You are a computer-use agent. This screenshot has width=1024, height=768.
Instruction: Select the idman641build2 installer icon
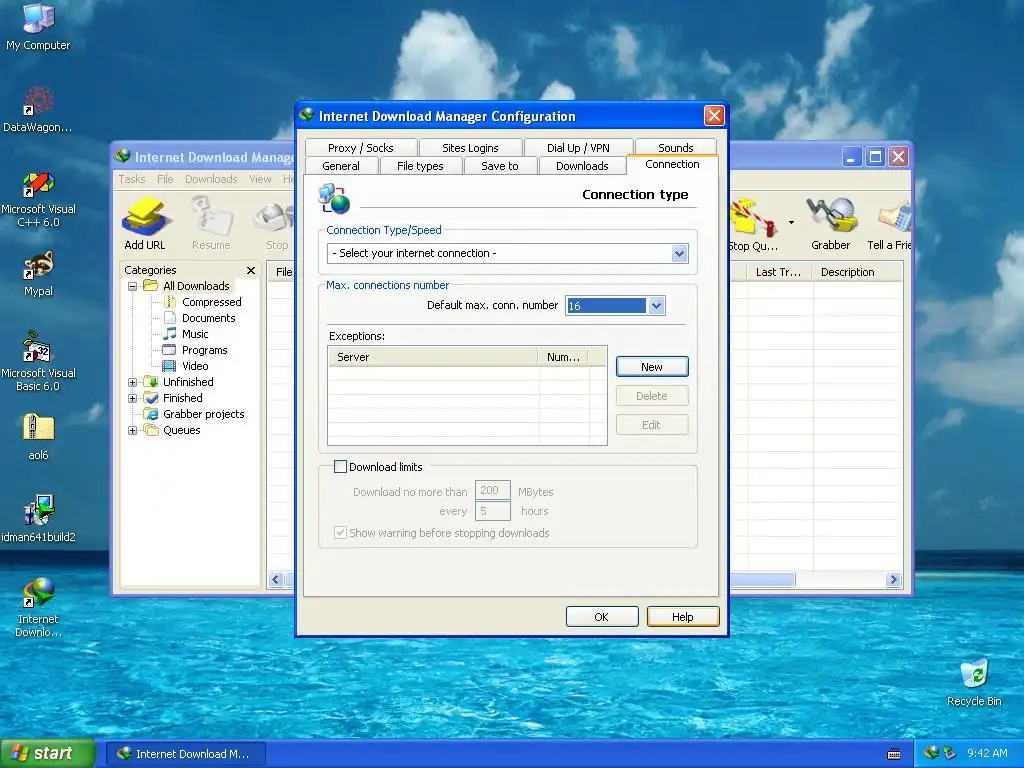[38, 519]
